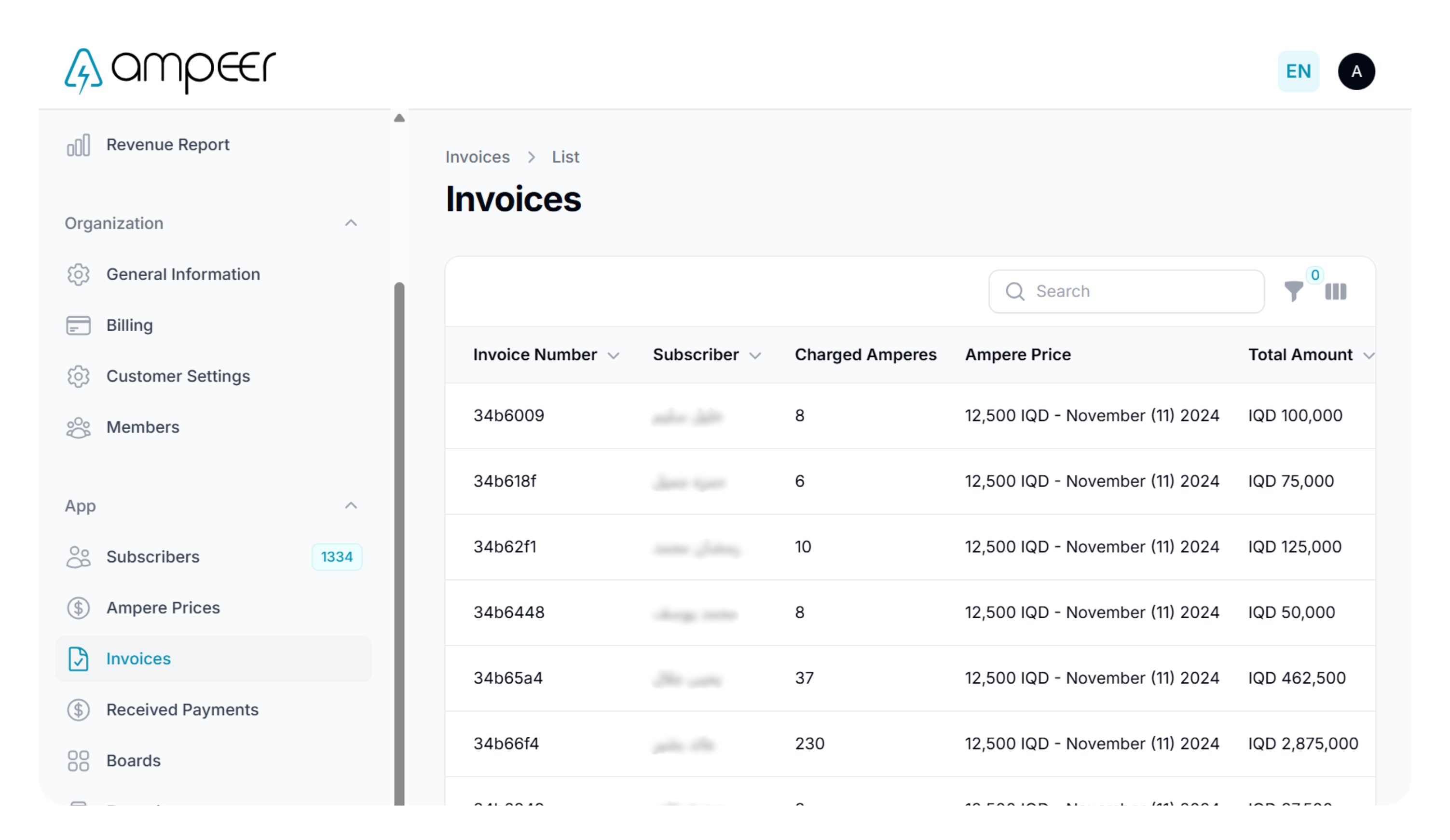Open Ampere Prices page

[163, 608]
